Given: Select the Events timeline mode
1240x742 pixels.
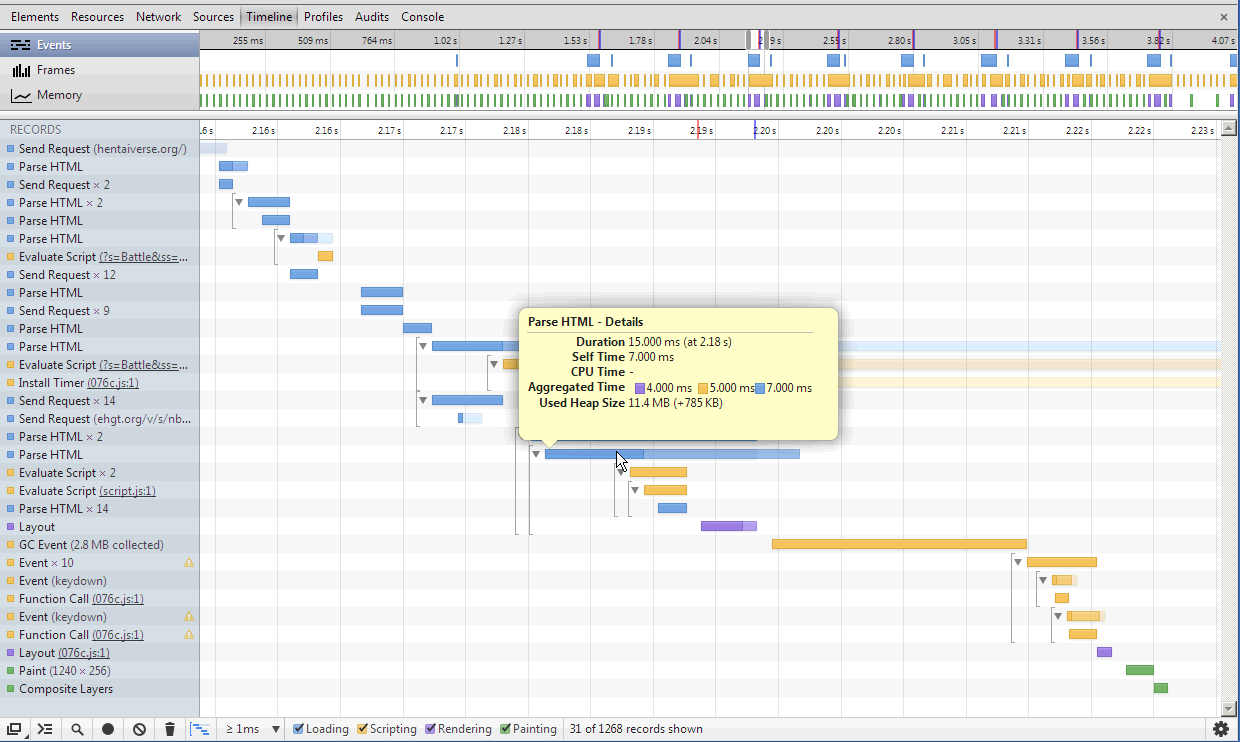Looking at the screenshot, I should pyautogui.click(x=100, y=45).
